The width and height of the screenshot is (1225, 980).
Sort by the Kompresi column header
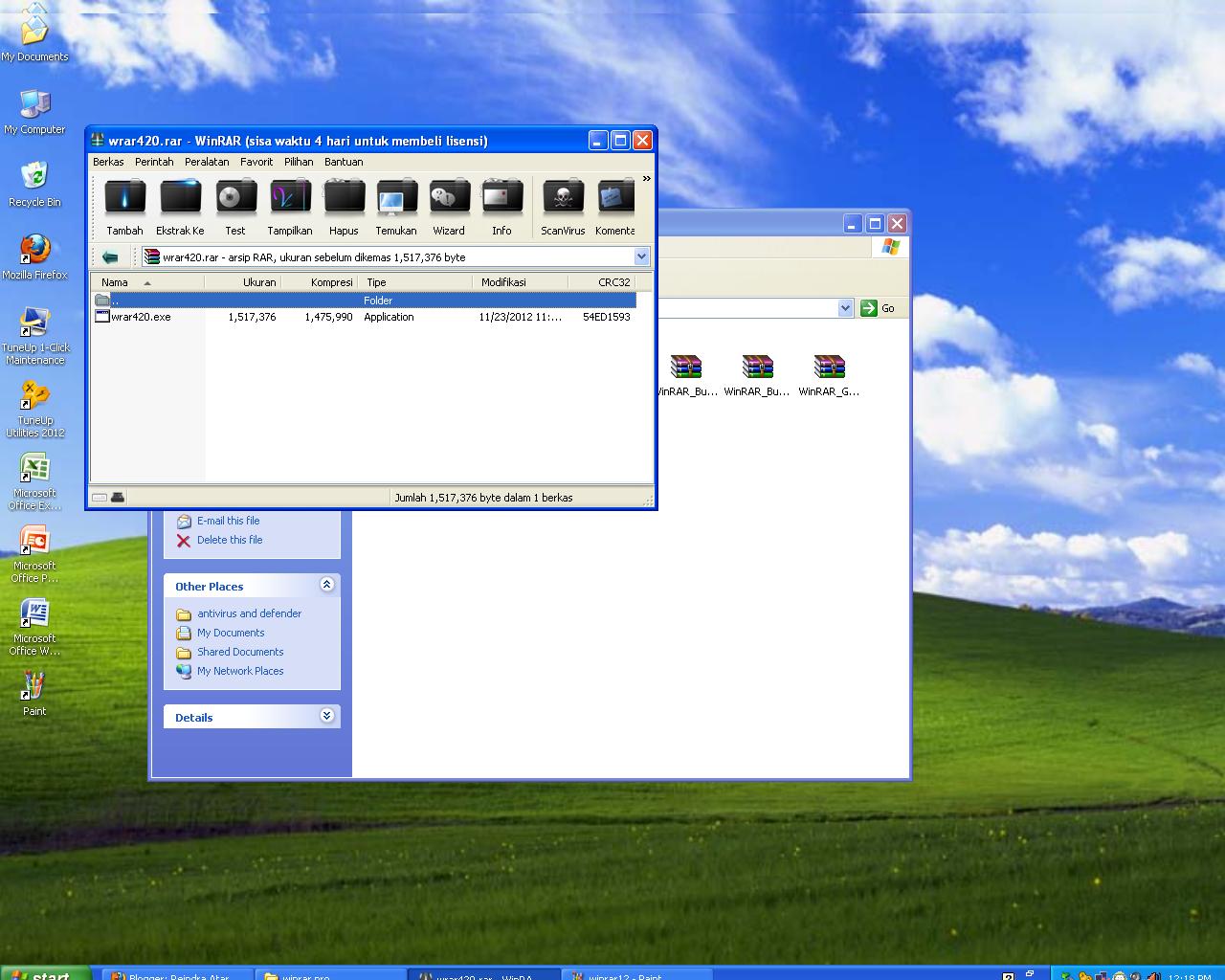(x=319, y=282)
